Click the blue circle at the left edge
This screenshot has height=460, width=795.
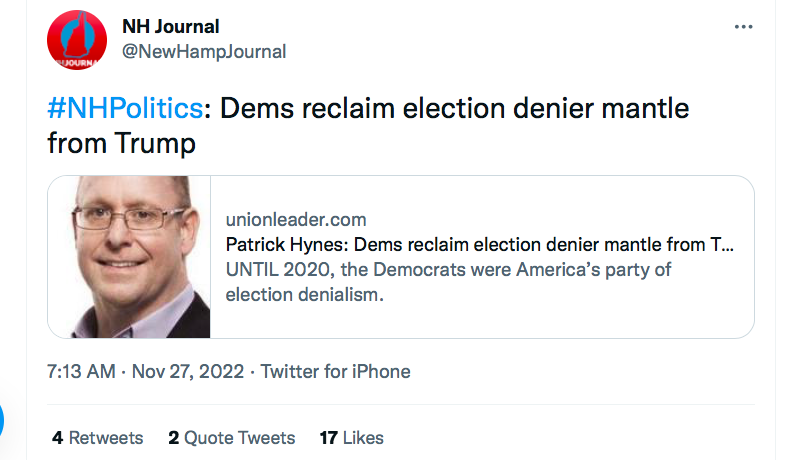pos(3,420)
